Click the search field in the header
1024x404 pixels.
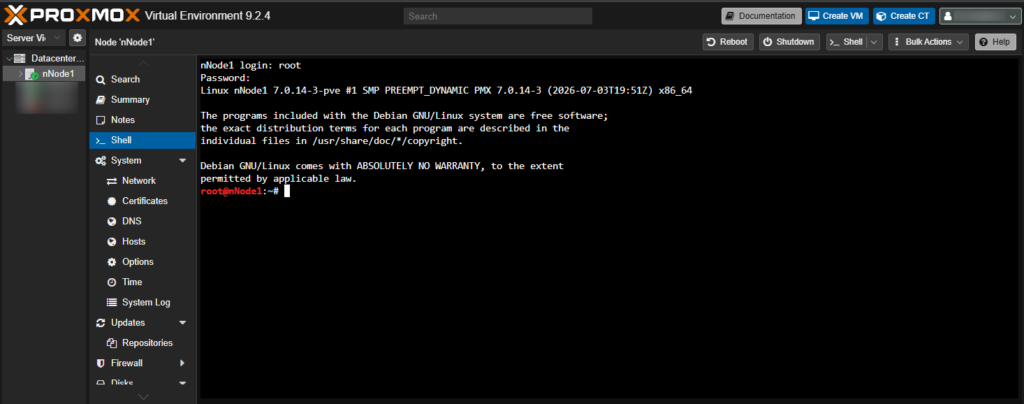click(x=498, y=16)
